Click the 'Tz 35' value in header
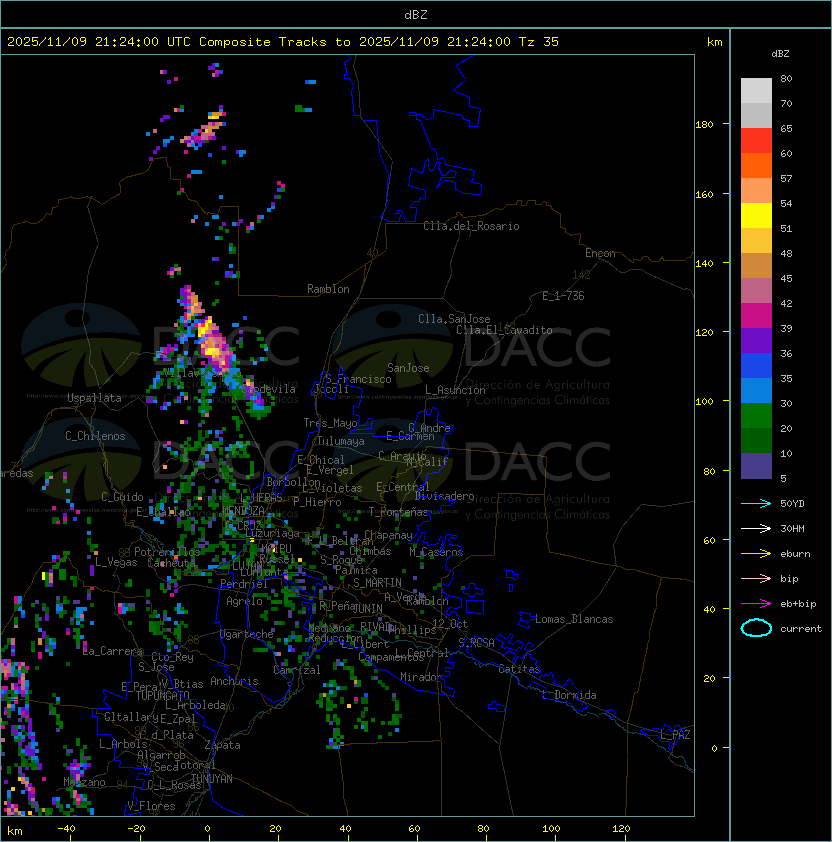 coord(539,42)
